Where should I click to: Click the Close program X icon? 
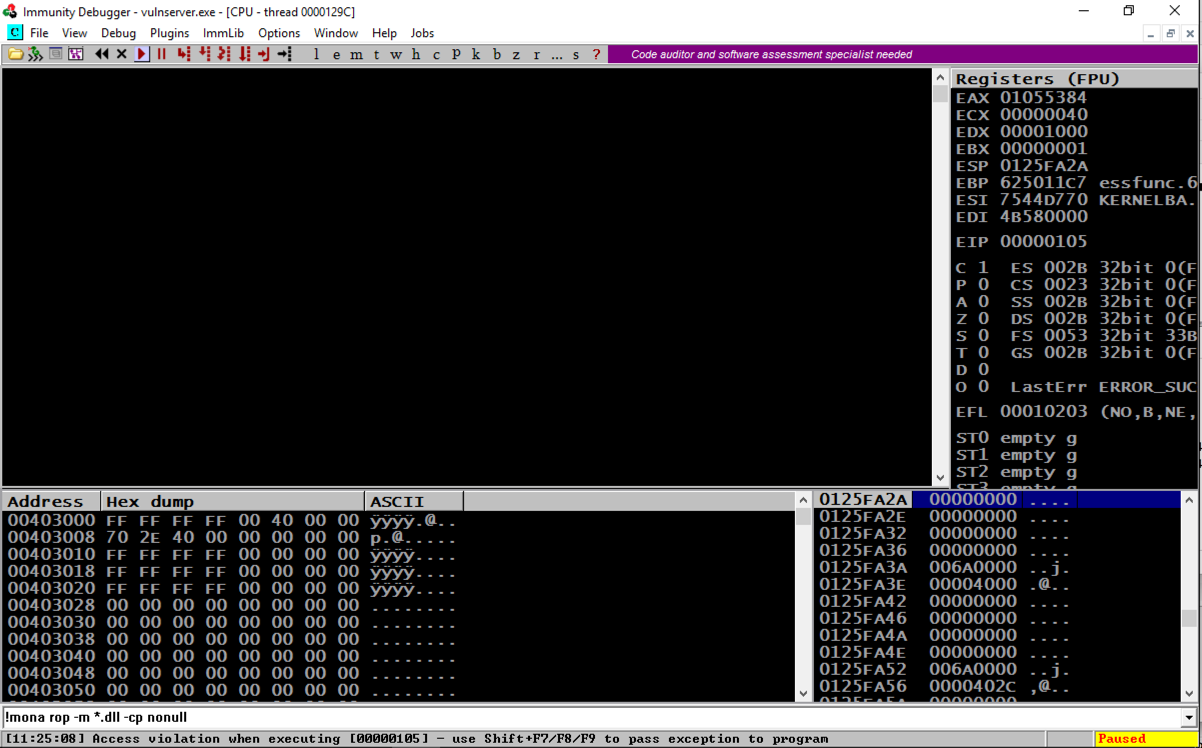click(122, 54)
